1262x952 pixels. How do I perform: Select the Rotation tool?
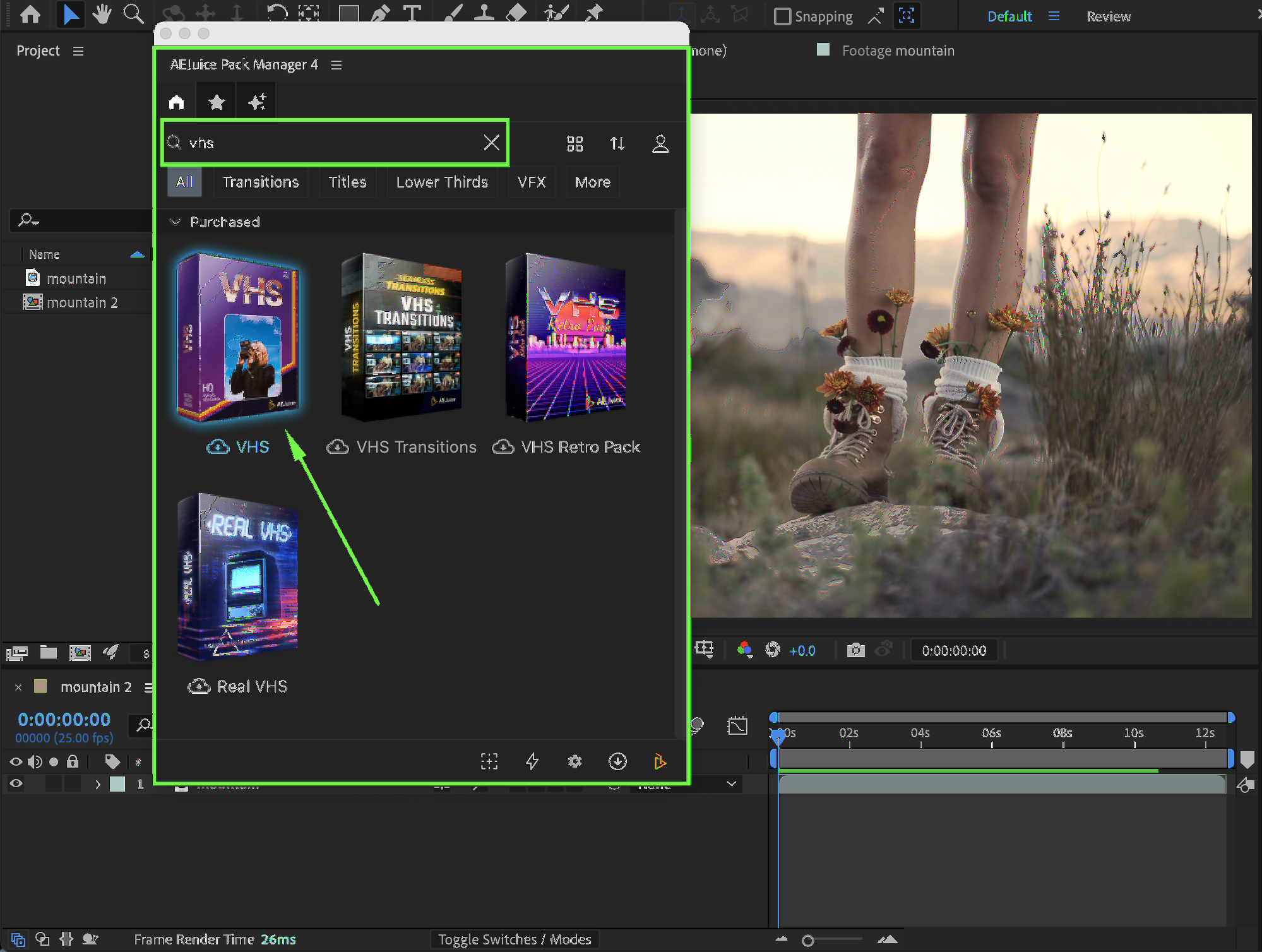coord(277,14)
